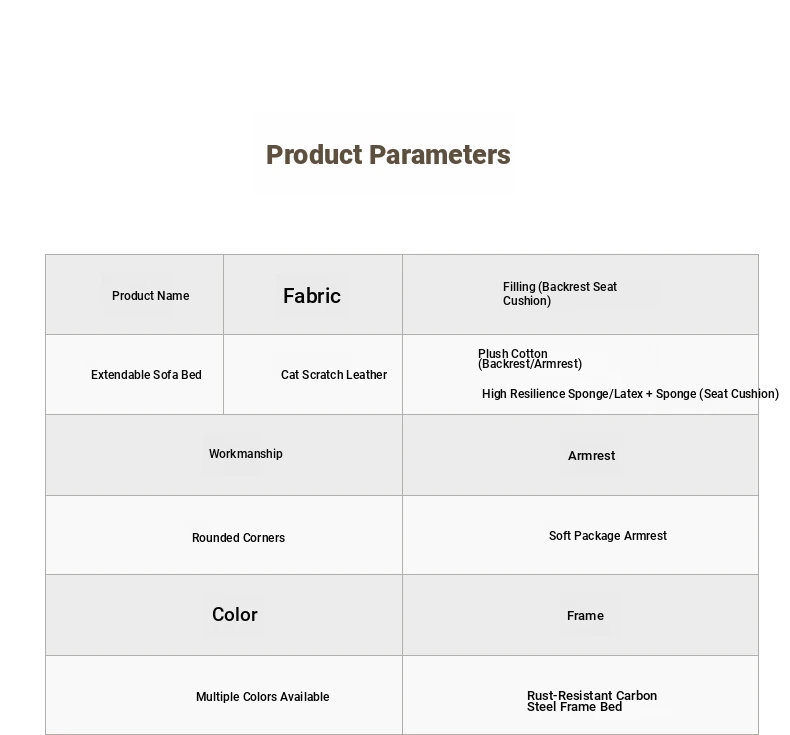This screenshot has height=735, width=790.
Task: Click the Multiple Colors Available cell
Action: click(x=224, y=695)
